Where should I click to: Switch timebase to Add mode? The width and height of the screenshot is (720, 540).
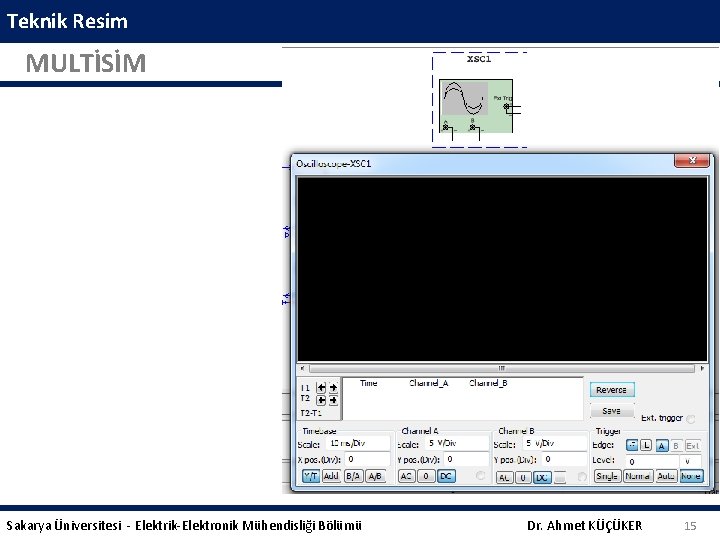coord(331,476)
